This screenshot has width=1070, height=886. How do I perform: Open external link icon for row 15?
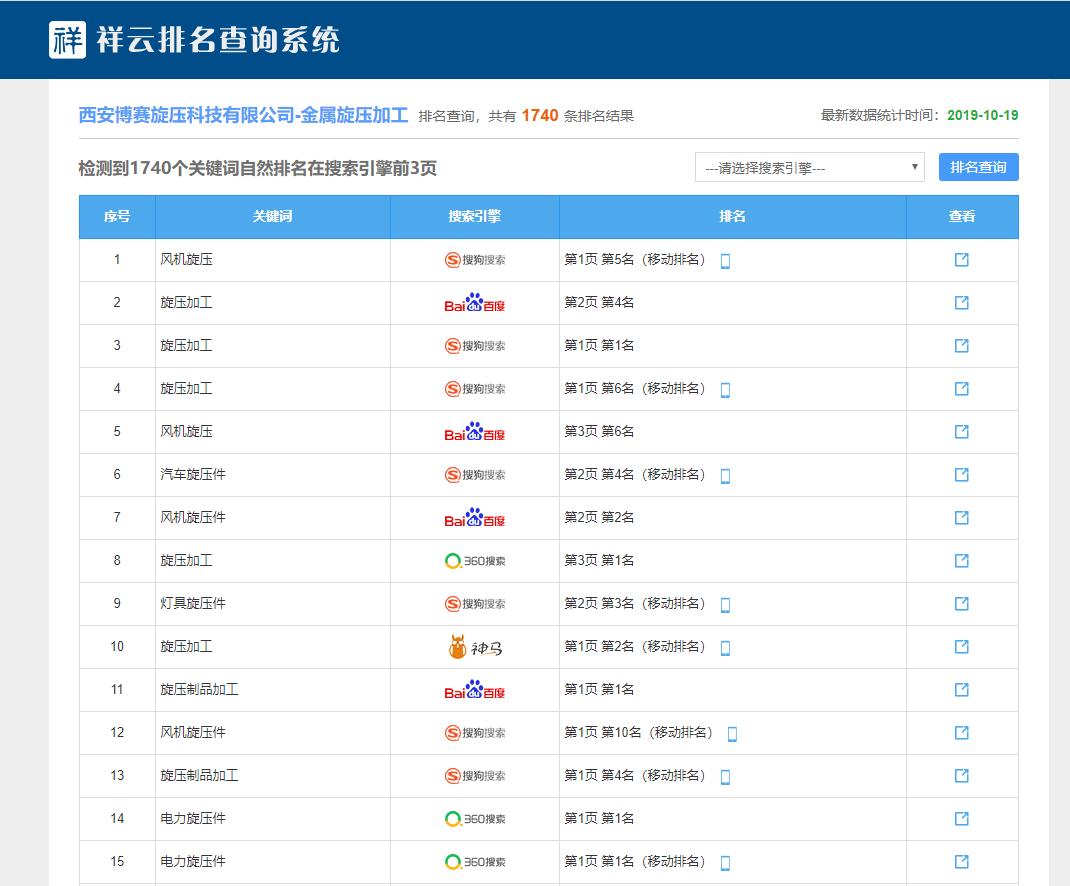961,862
